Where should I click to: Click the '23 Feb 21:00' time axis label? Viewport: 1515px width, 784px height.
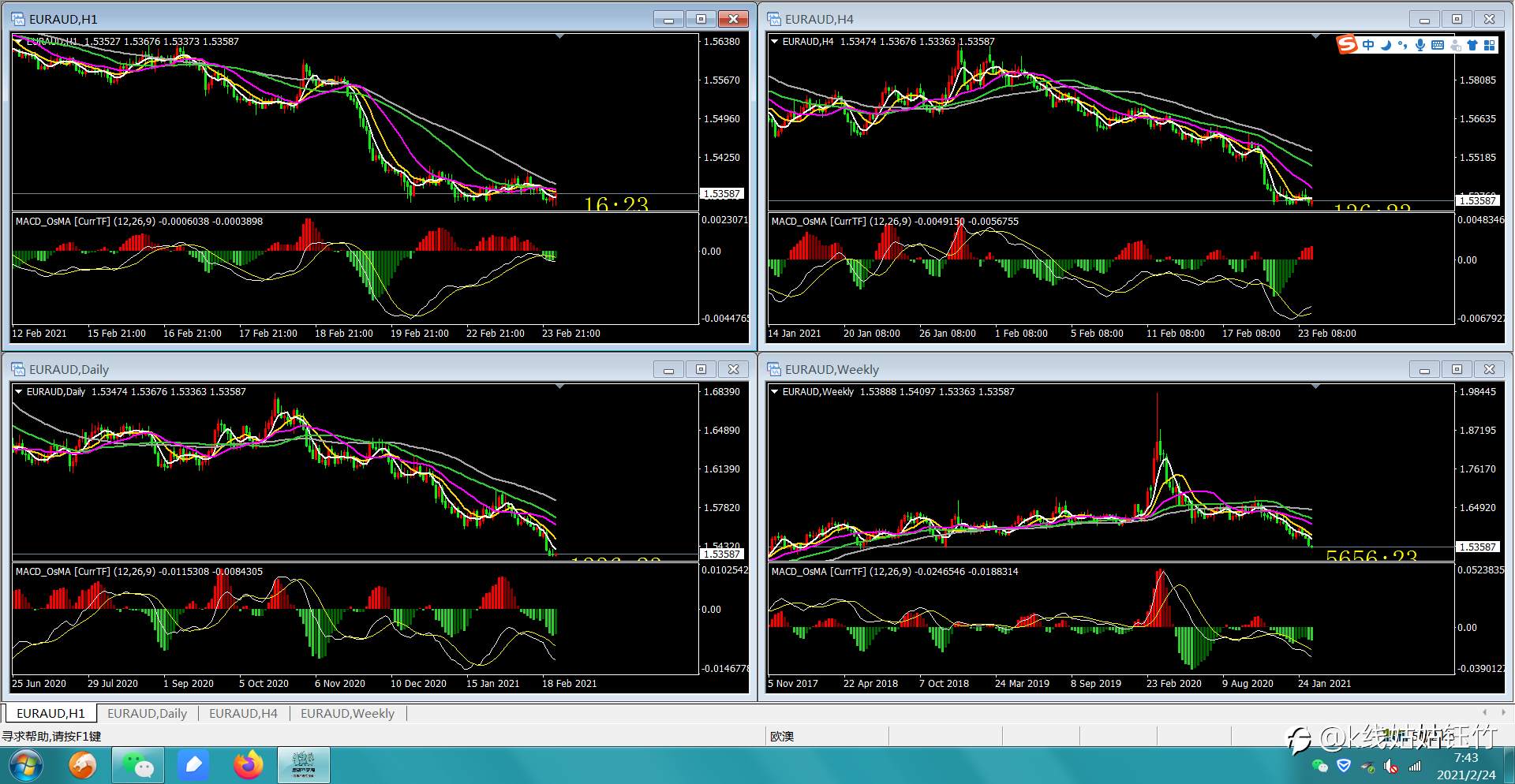(x=571, y=334)
